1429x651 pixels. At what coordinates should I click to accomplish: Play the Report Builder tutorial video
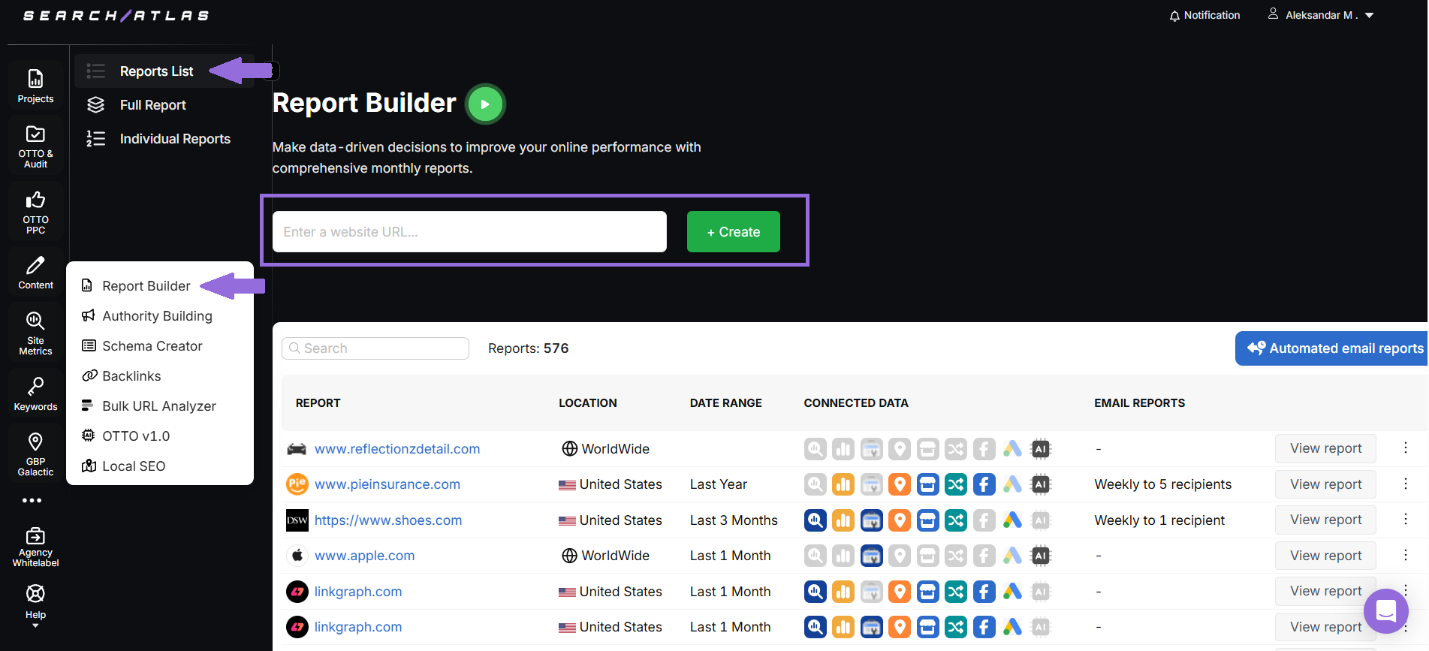[485, 103]
